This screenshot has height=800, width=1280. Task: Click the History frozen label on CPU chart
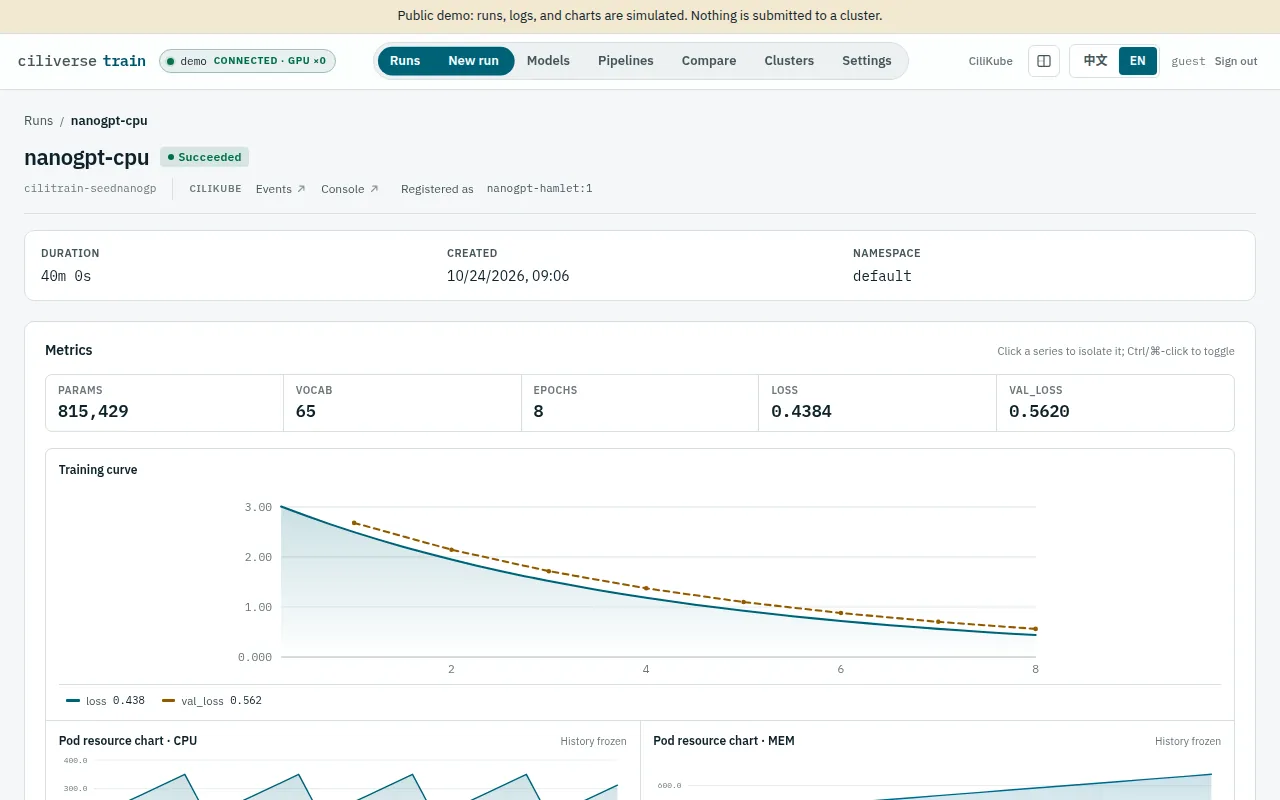pos(593,742)
